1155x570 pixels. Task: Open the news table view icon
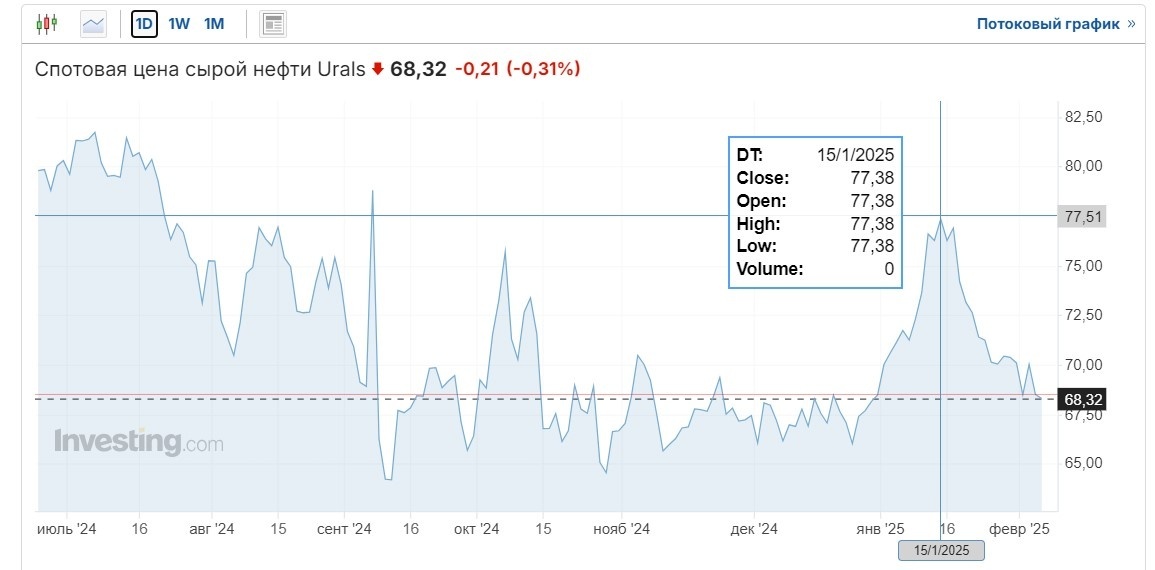(273, 24)
